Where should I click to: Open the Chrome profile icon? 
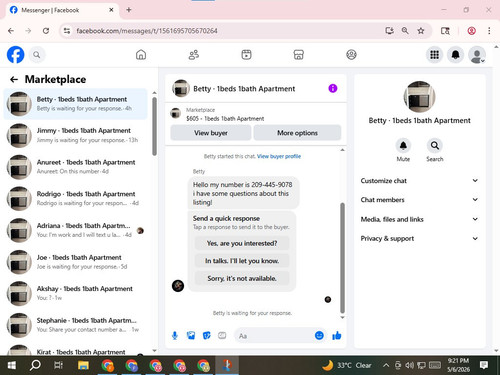[471, 31]
